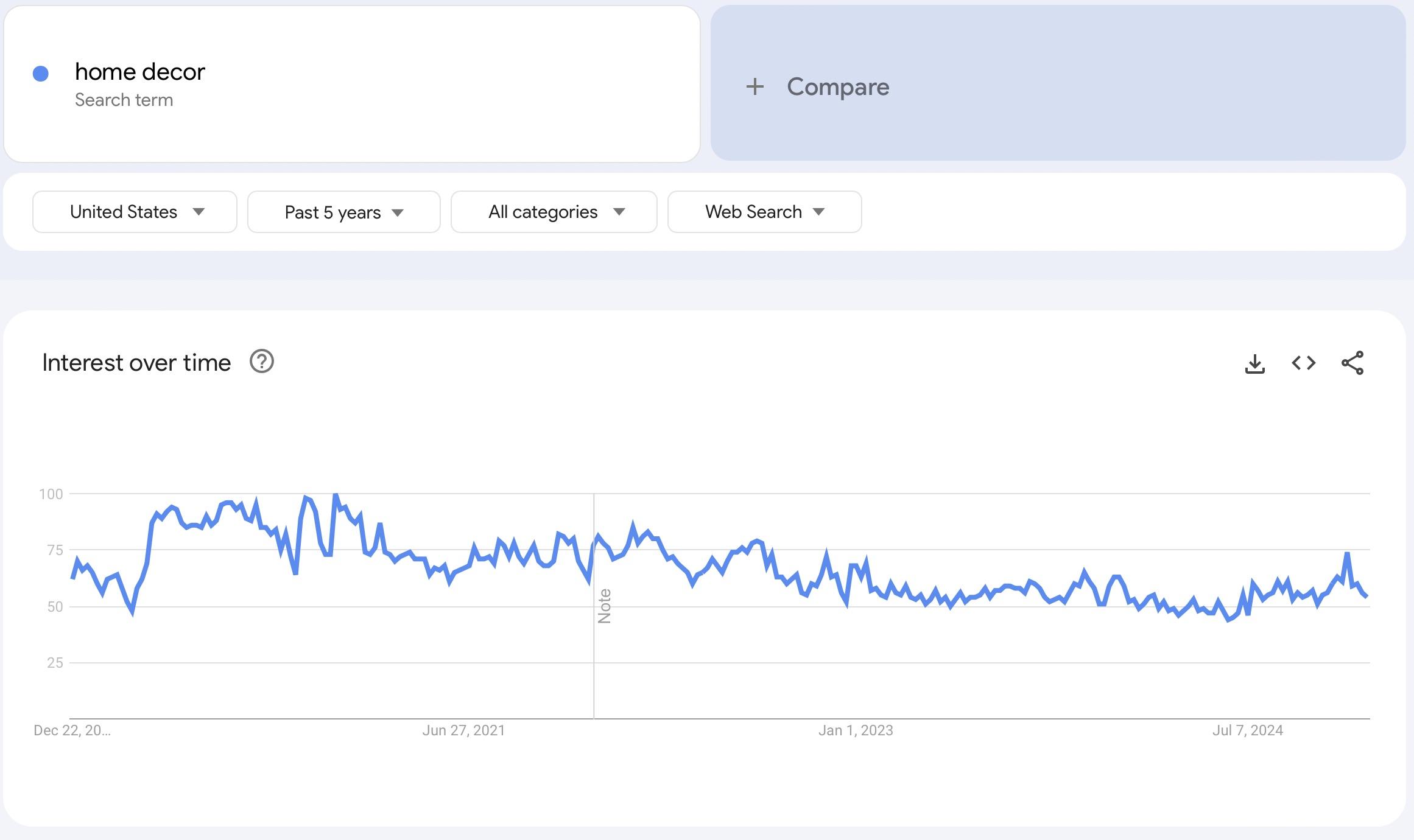Screen dimensions: 1414x840
Task: Open the Past 5 years time range filter
Action: click(343, 211)
